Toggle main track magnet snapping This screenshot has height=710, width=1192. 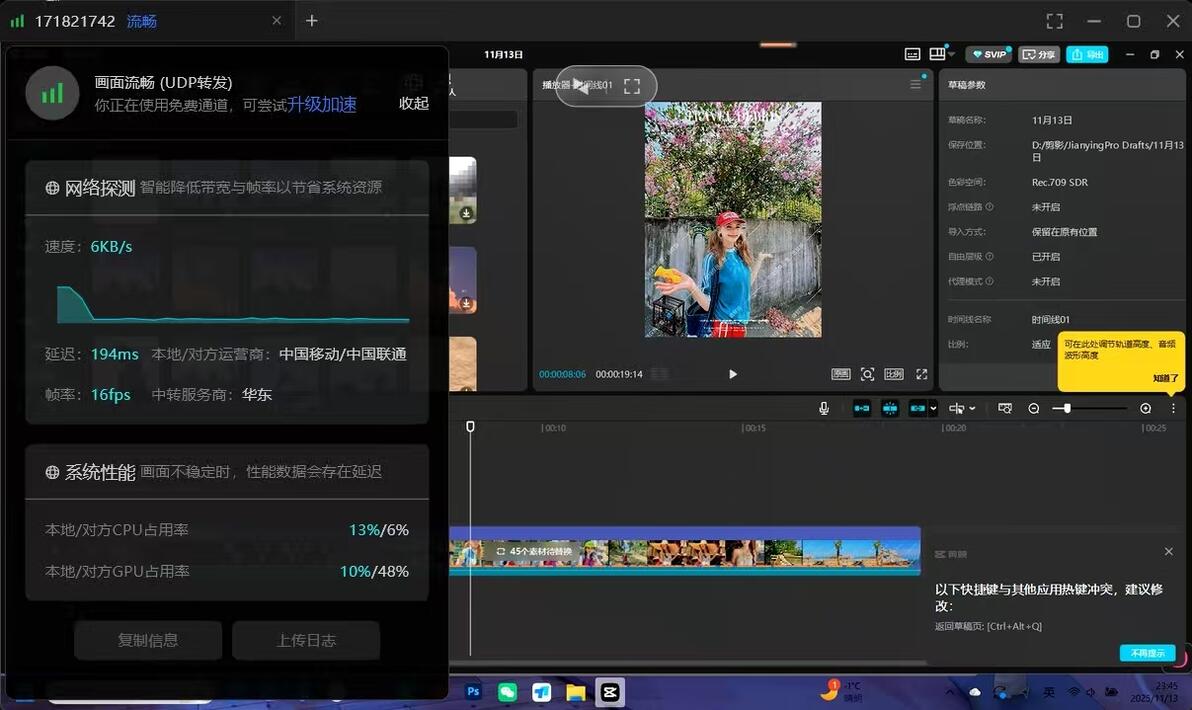click(862, 408)
